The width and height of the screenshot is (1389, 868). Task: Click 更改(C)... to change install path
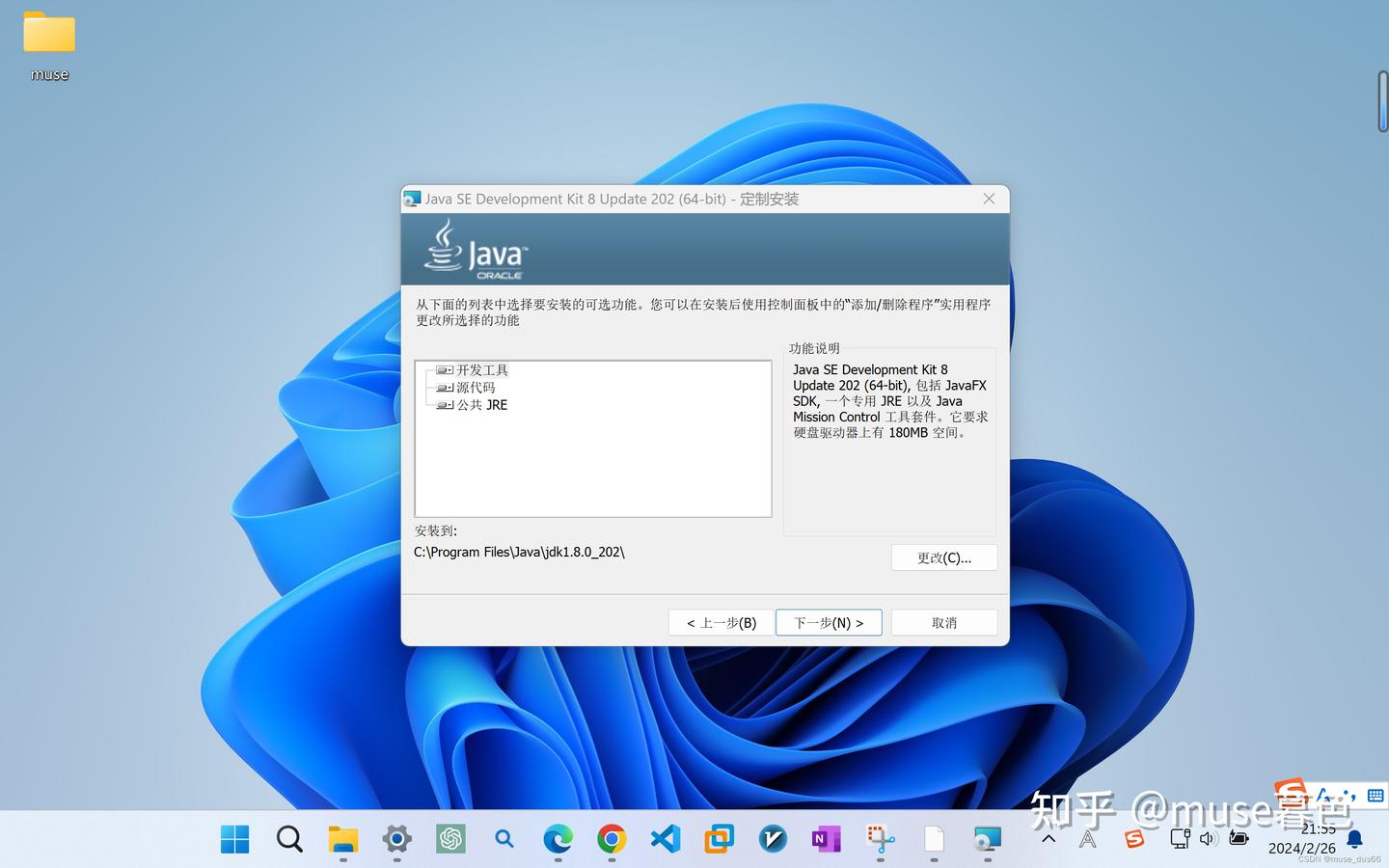click(943, 557)
